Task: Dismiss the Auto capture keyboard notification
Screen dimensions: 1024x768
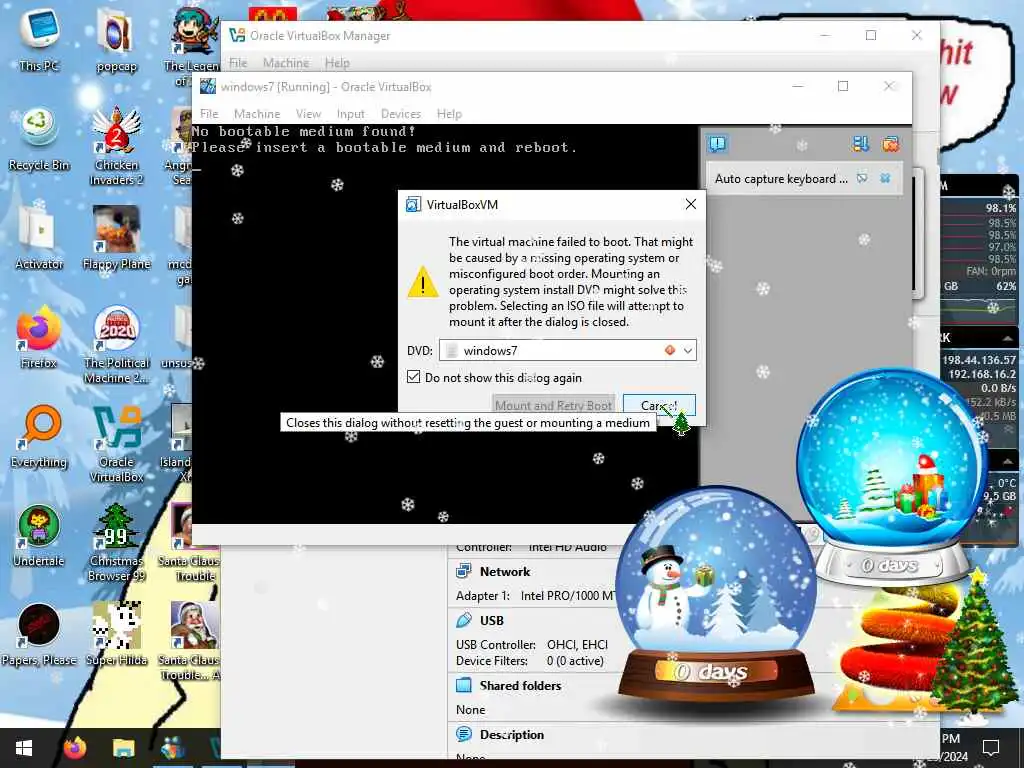Action: click(x=885, y=178)
